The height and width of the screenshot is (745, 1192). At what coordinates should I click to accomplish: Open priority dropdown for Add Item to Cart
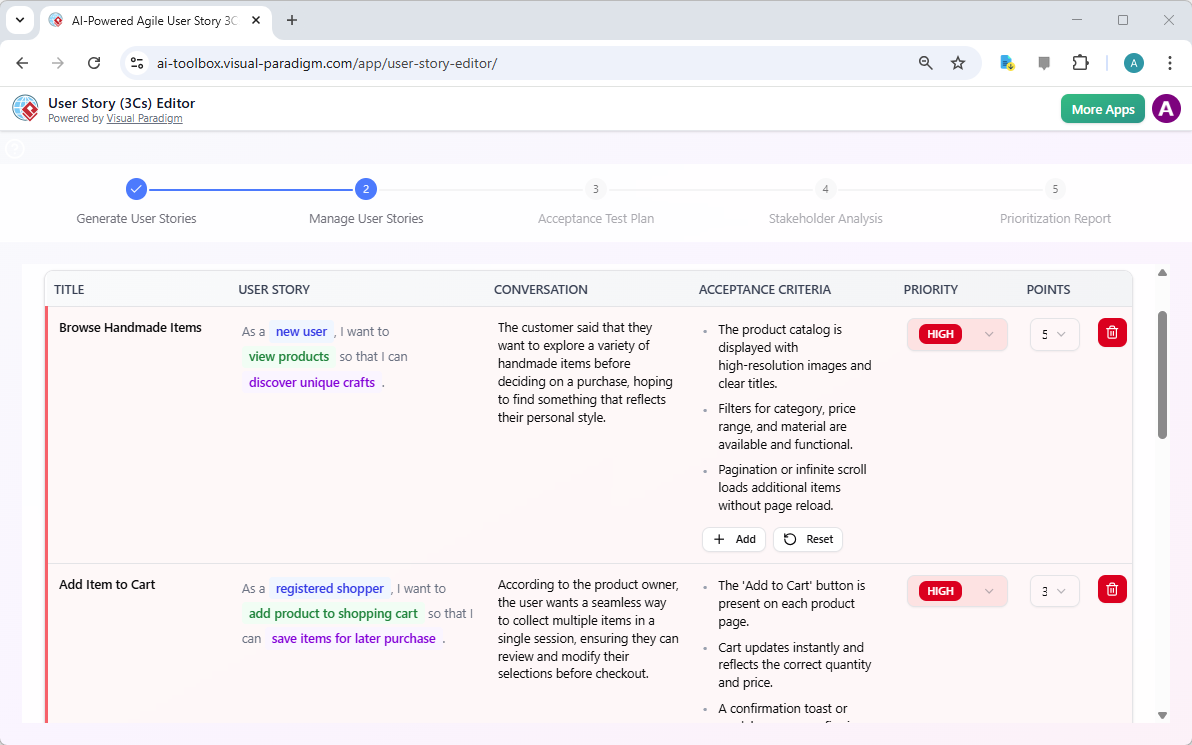coord(956,590)
